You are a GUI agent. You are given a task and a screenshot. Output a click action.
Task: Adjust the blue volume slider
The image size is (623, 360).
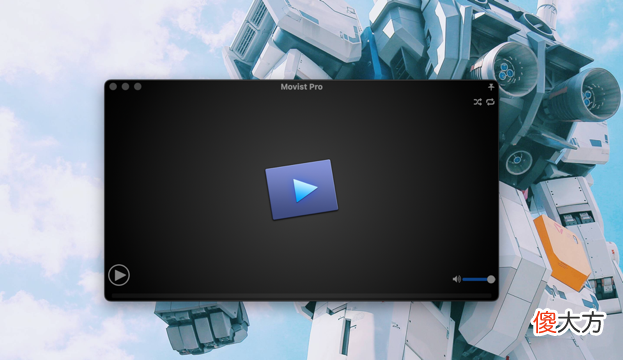(479, 279)
